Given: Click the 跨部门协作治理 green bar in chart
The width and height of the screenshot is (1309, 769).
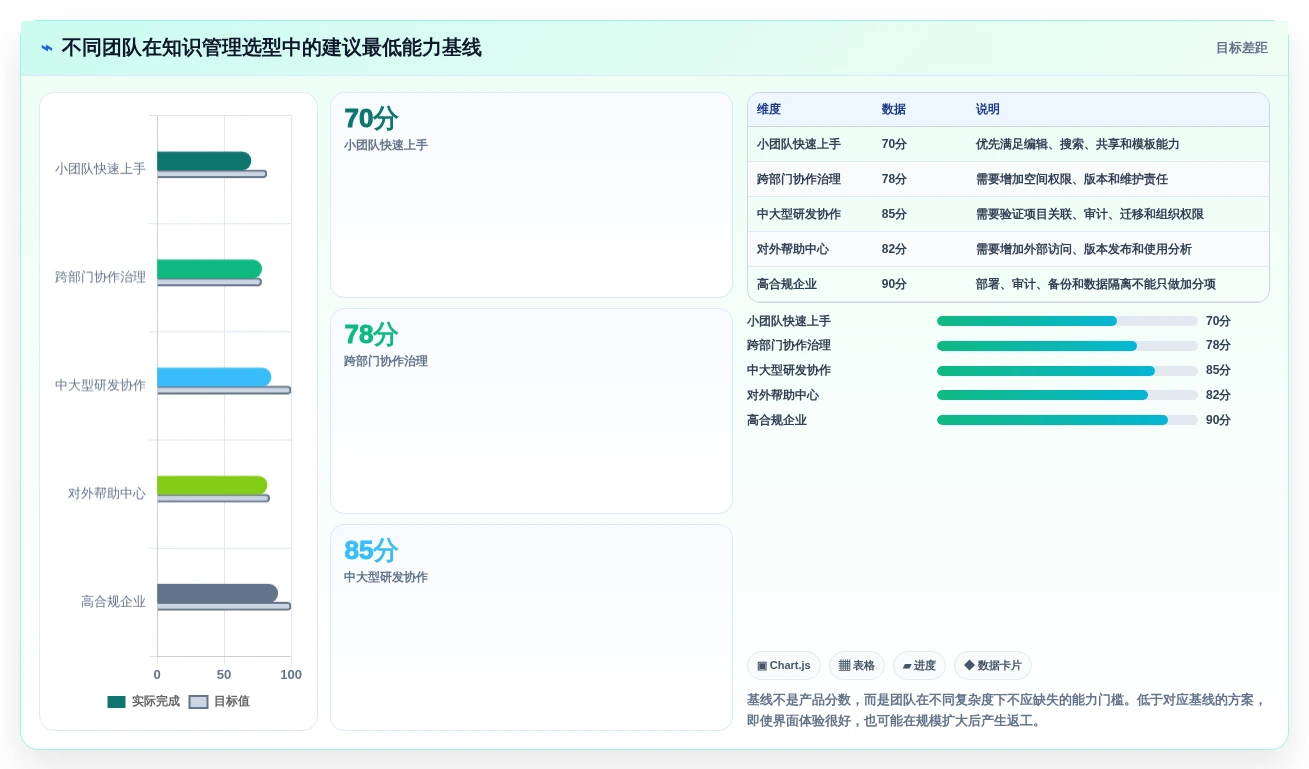Looking at the screenshot, I should pyautogui.click(x=209, y=269).
